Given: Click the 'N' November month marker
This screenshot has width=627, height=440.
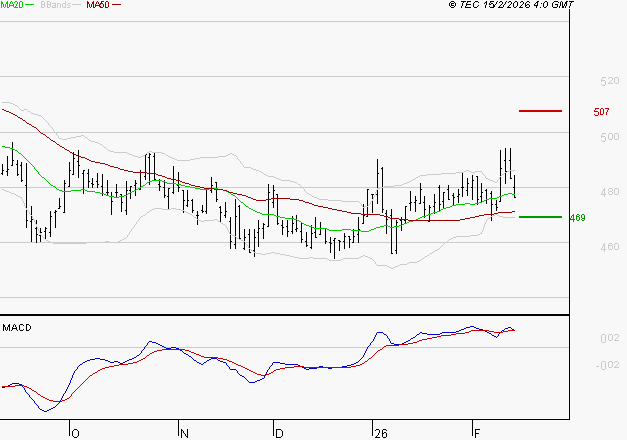Looking at the screenshot, I should pyautogui.click(x=184, y=433).
